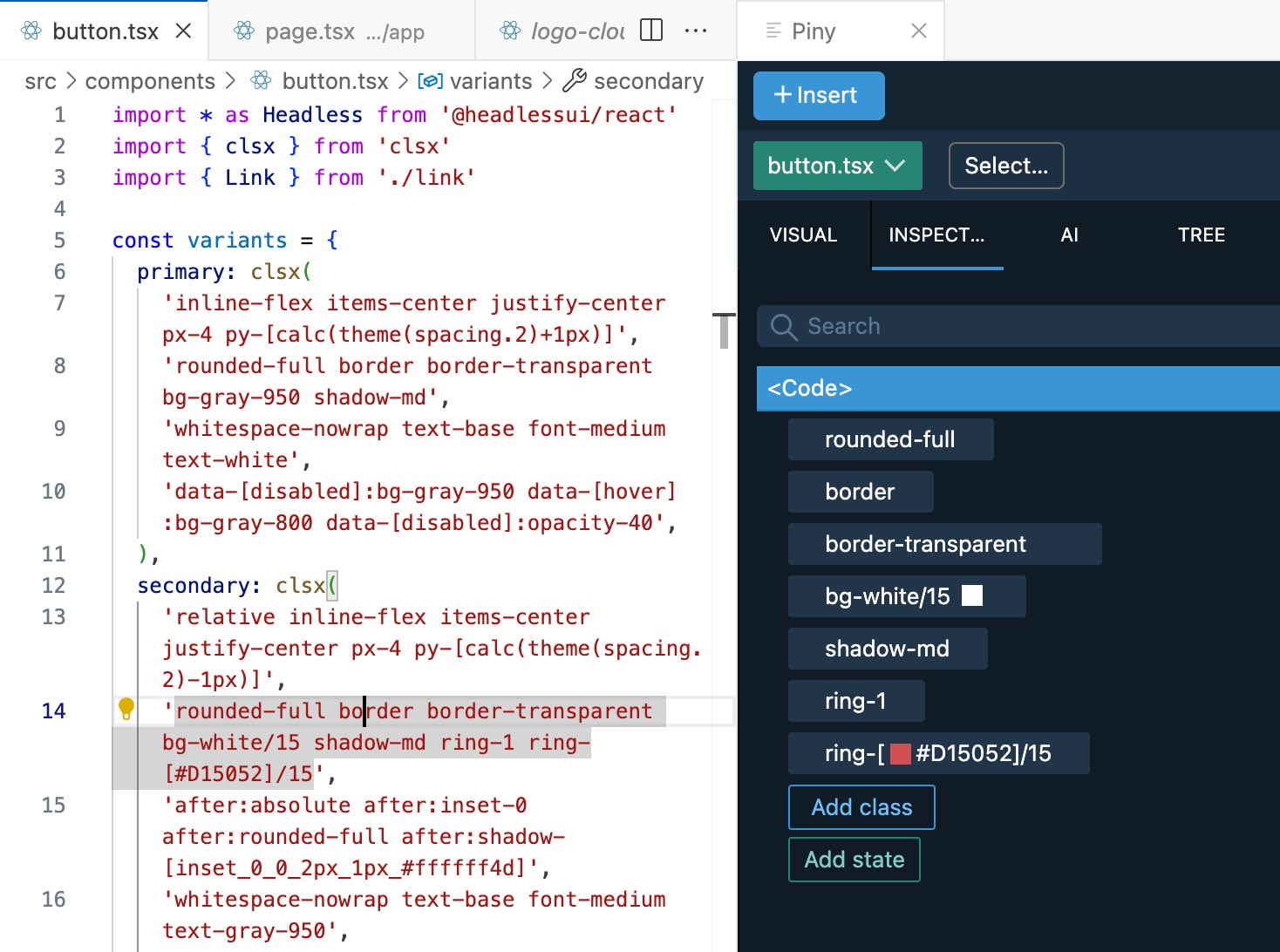Click the search magnifier icon
The image size is (1280, 952).
click(x=784, y=327)
